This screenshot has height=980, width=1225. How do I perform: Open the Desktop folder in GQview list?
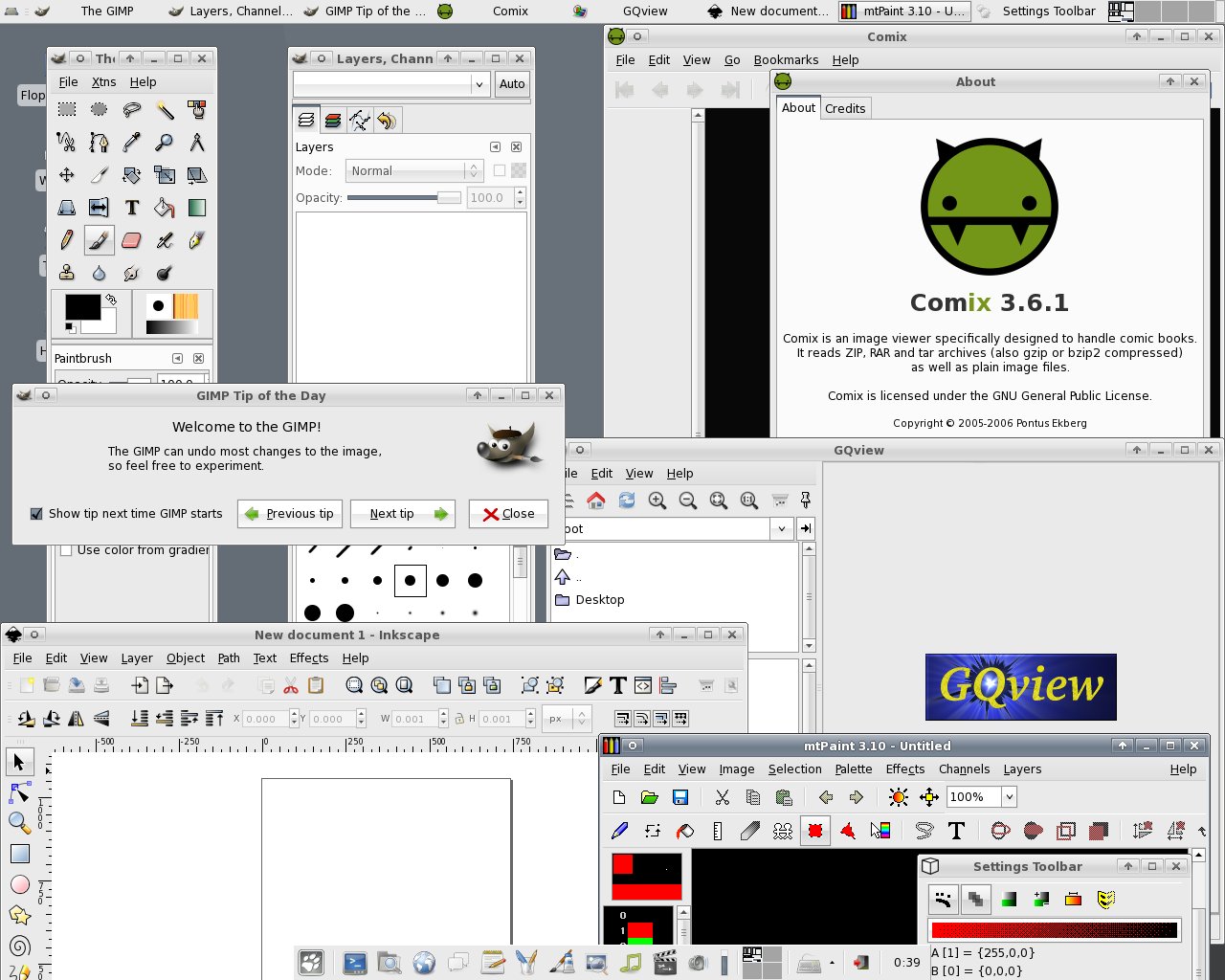tap(590, 600)
